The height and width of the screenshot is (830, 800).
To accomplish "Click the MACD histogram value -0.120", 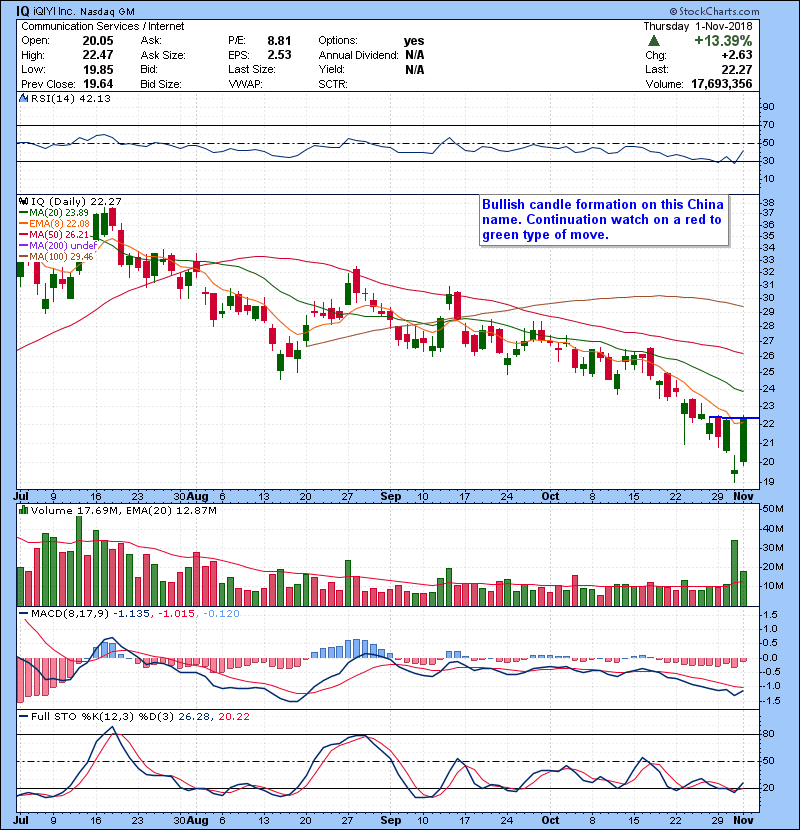I will point(220,614).
